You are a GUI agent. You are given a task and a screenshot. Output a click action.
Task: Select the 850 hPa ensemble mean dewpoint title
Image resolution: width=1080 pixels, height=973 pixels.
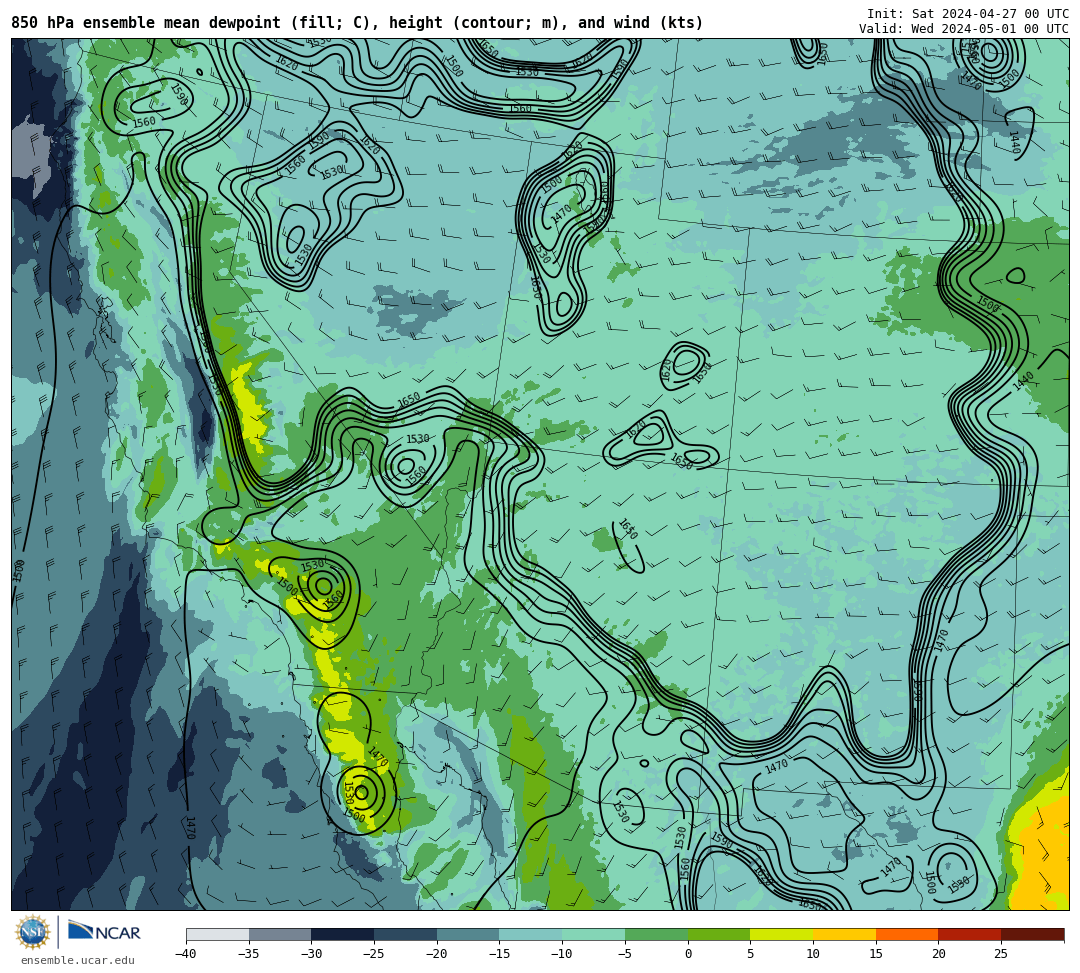[357, 23]
